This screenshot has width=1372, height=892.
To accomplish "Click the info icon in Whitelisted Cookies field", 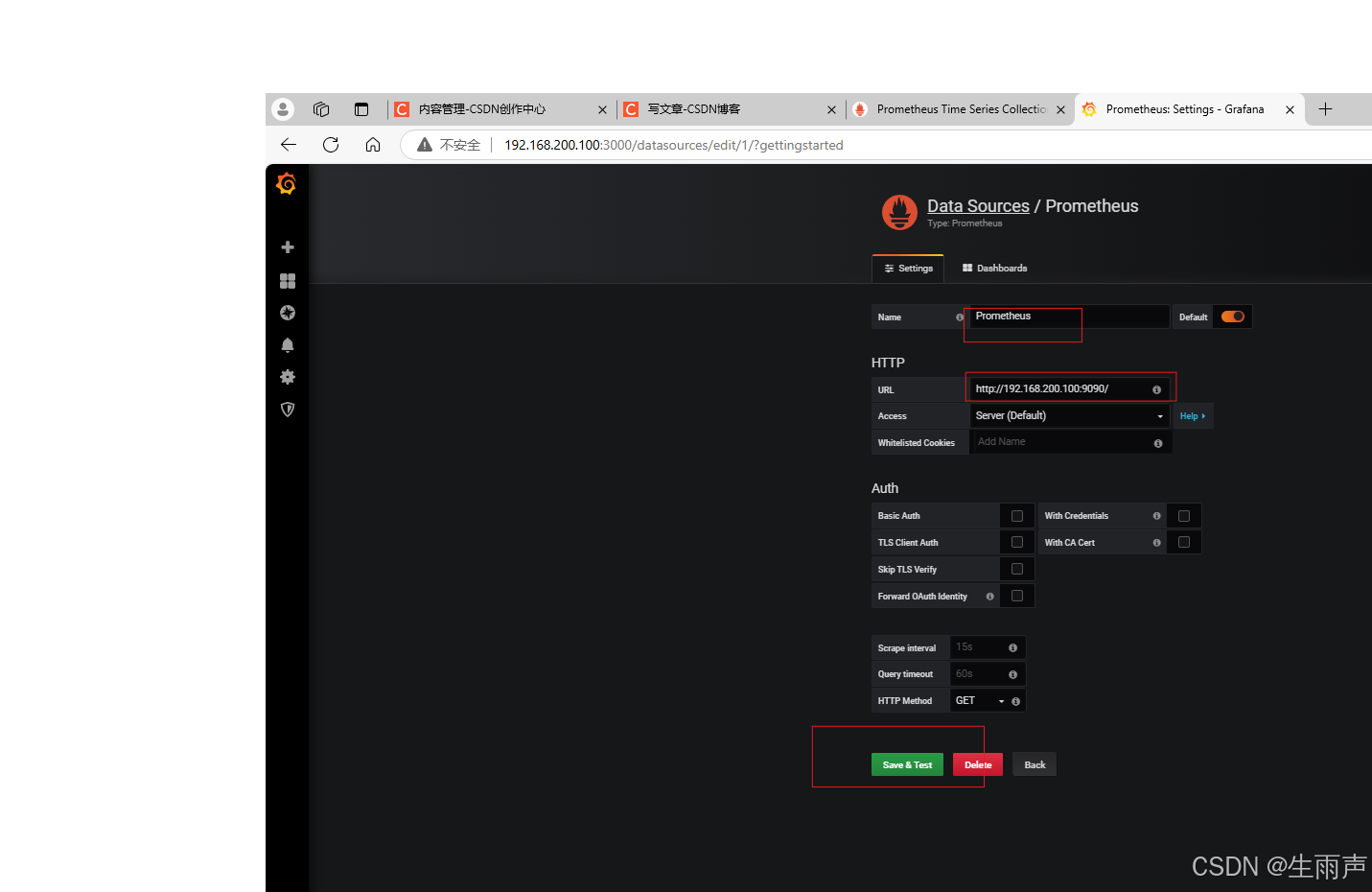I will (1158, 443).
